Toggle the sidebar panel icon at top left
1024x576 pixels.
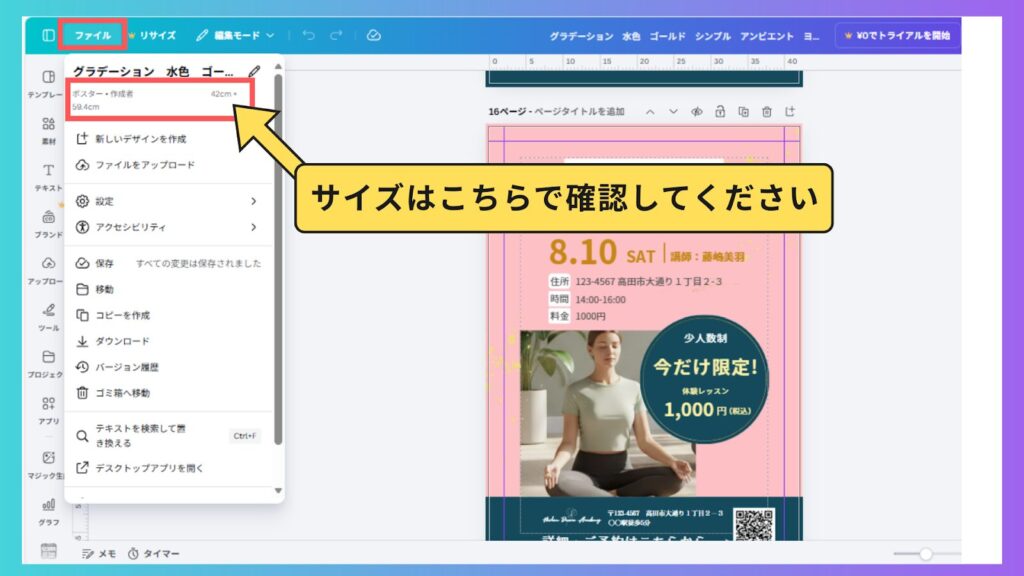click(x=48, y=35)
